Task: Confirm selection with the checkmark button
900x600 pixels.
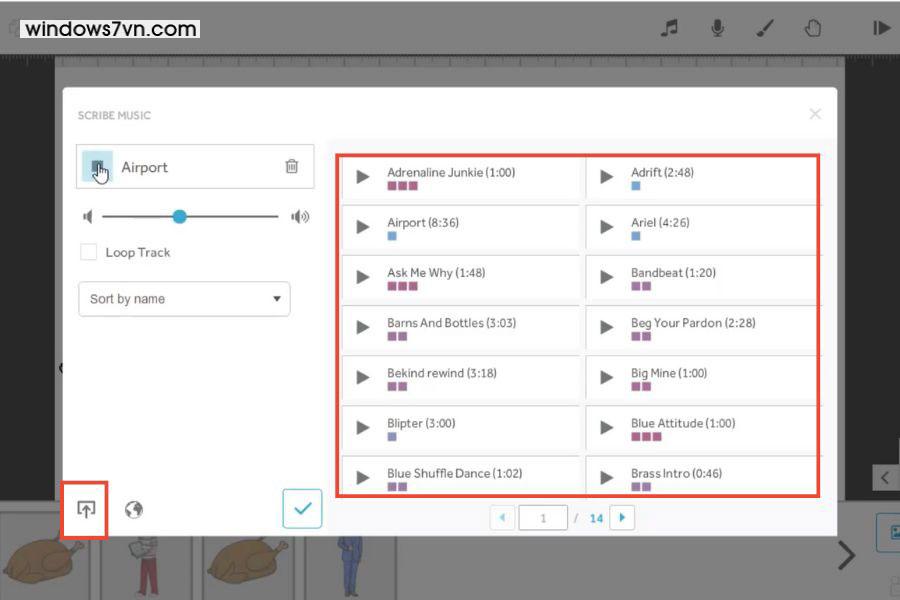Action: (302, 509)
